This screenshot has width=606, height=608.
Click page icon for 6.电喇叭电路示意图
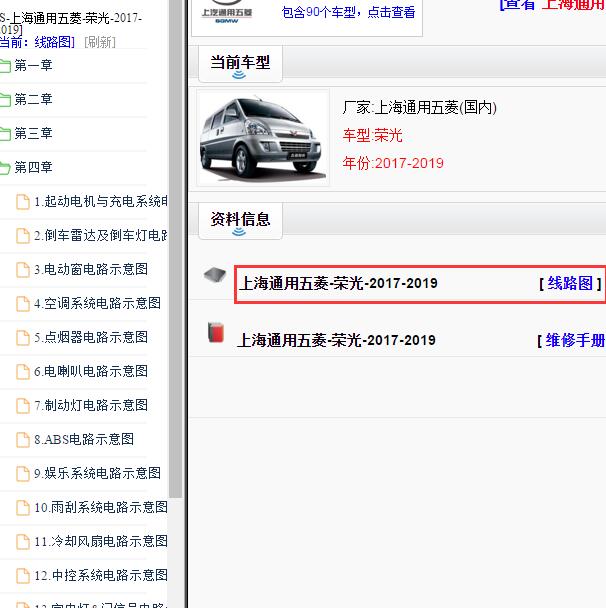point(22,372)
